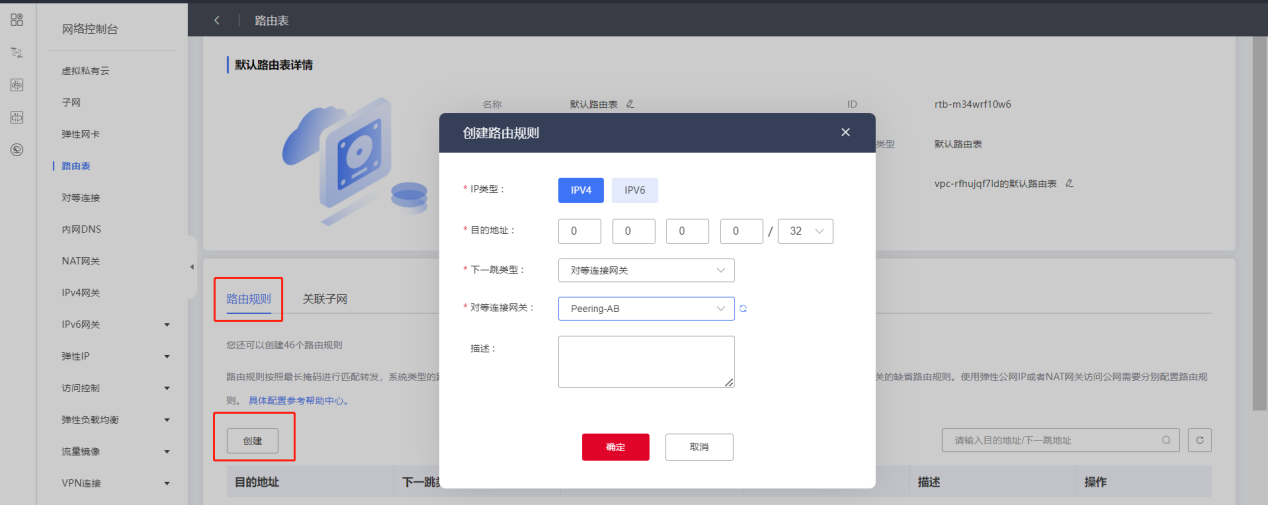Screen dimensions: 1268x505
Task: Expand the VPN连接 menu
Action: pos(167,484)
